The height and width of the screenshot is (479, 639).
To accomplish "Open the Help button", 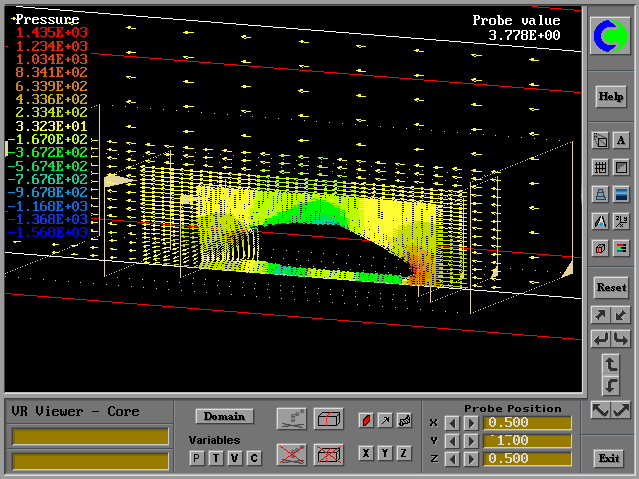I will [x=610, y=97].
